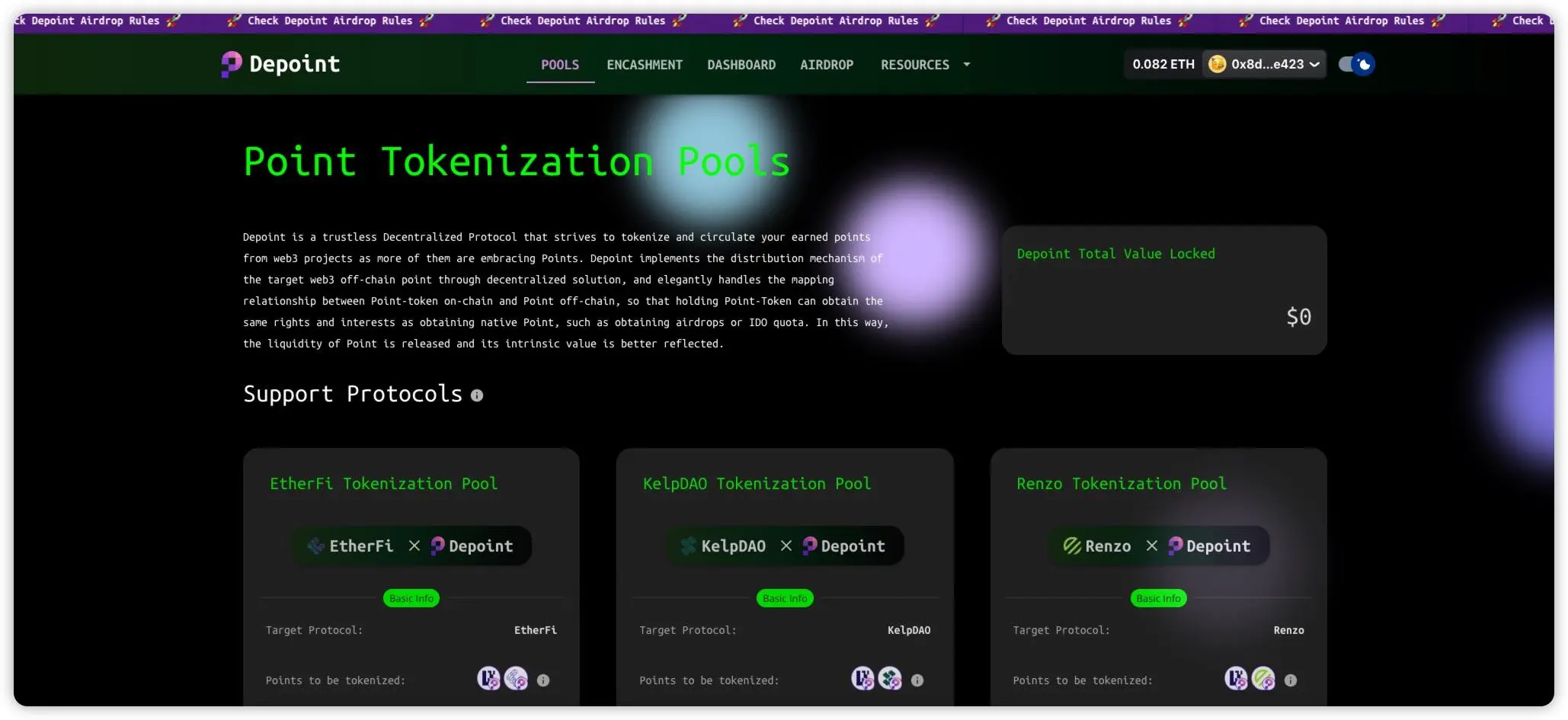This screenshot has height=720, width=1568.
Task: Expand the RESOURCES dropdown arrow
Action: coord(967,65)
